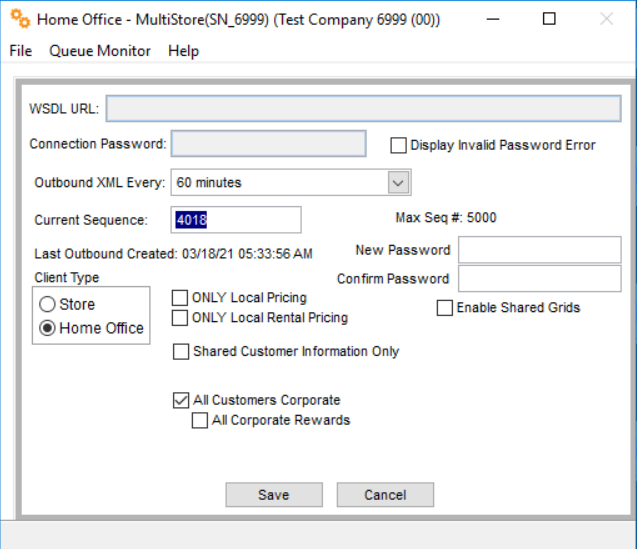Click into the WSDL URL field
Image resolution: width=637 pixels, height=549 pixels.
point(364,108)
